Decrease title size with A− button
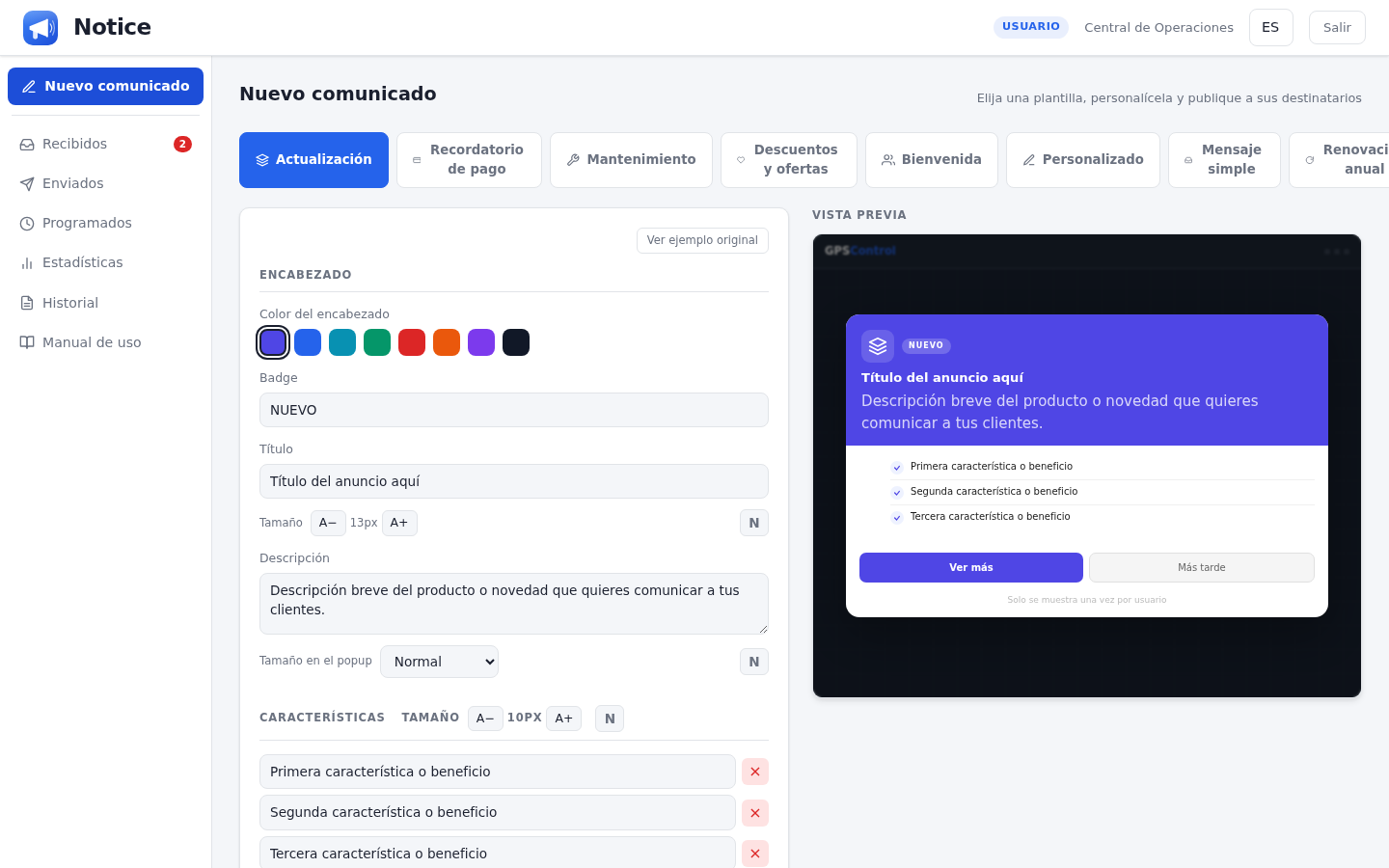This screenshot has width=1389, height=868. pyautogui.click(x=328, y=523)
